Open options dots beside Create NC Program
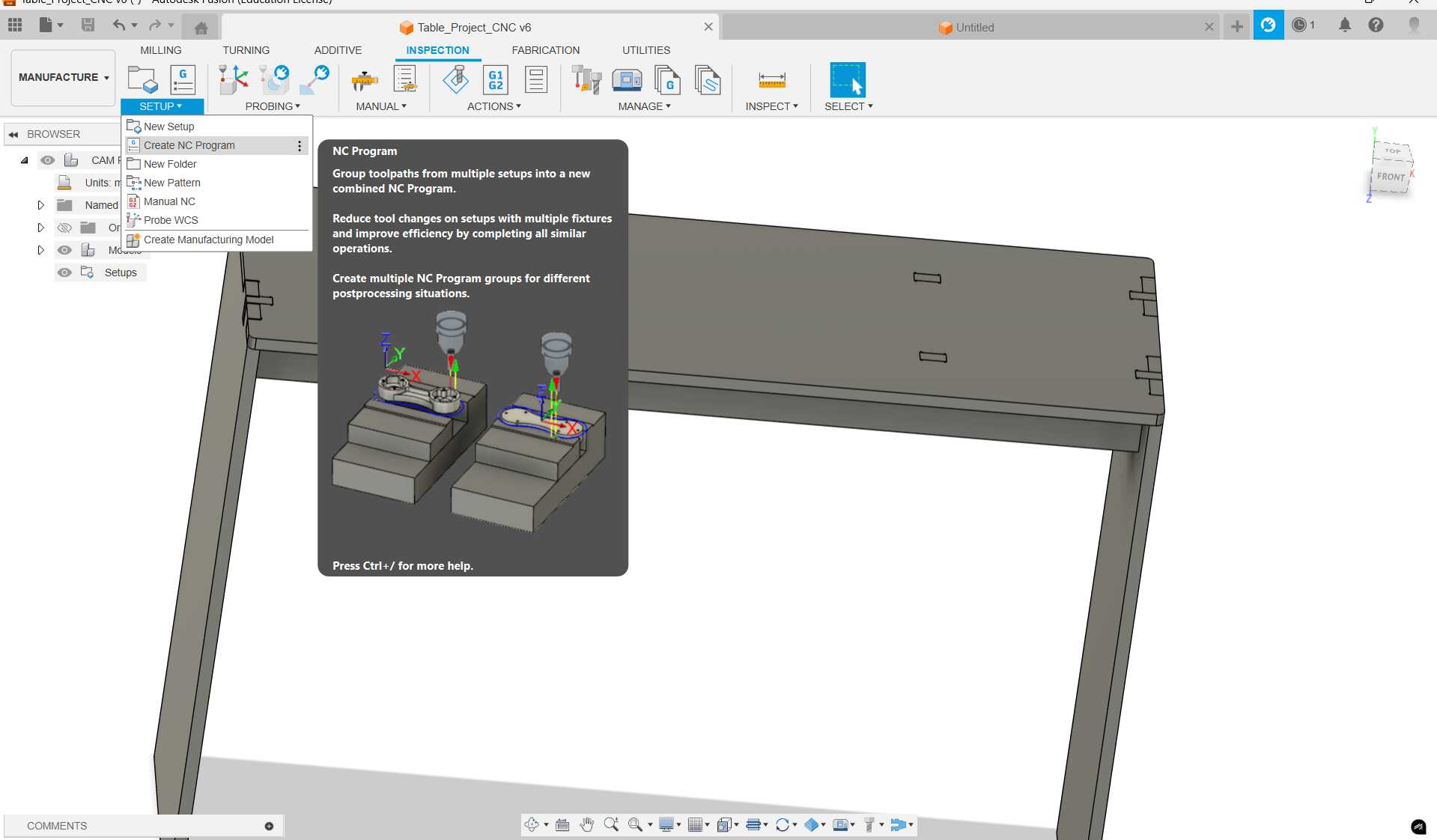Viewport: 1437px width, 840px height. (300, 146)
